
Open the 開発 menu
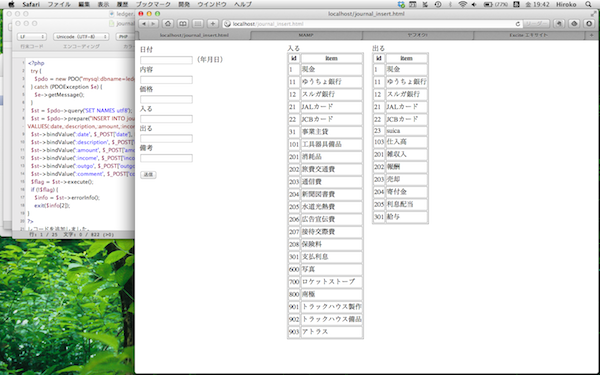(184, 5)
